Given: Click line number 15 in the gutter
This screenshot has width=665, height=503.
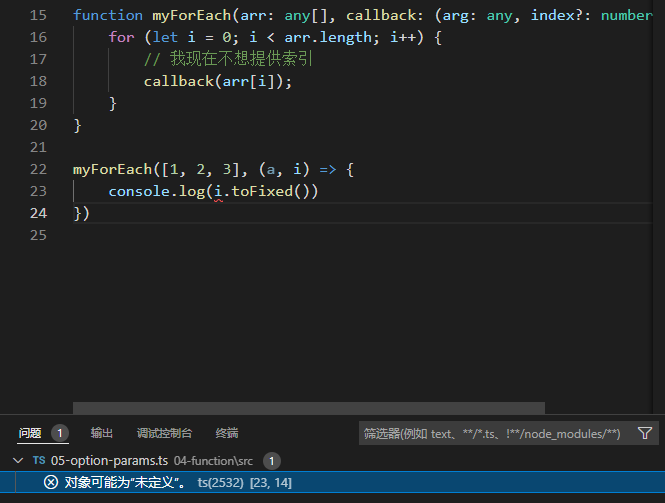Looking at the screenshot, I should [39, 15].
